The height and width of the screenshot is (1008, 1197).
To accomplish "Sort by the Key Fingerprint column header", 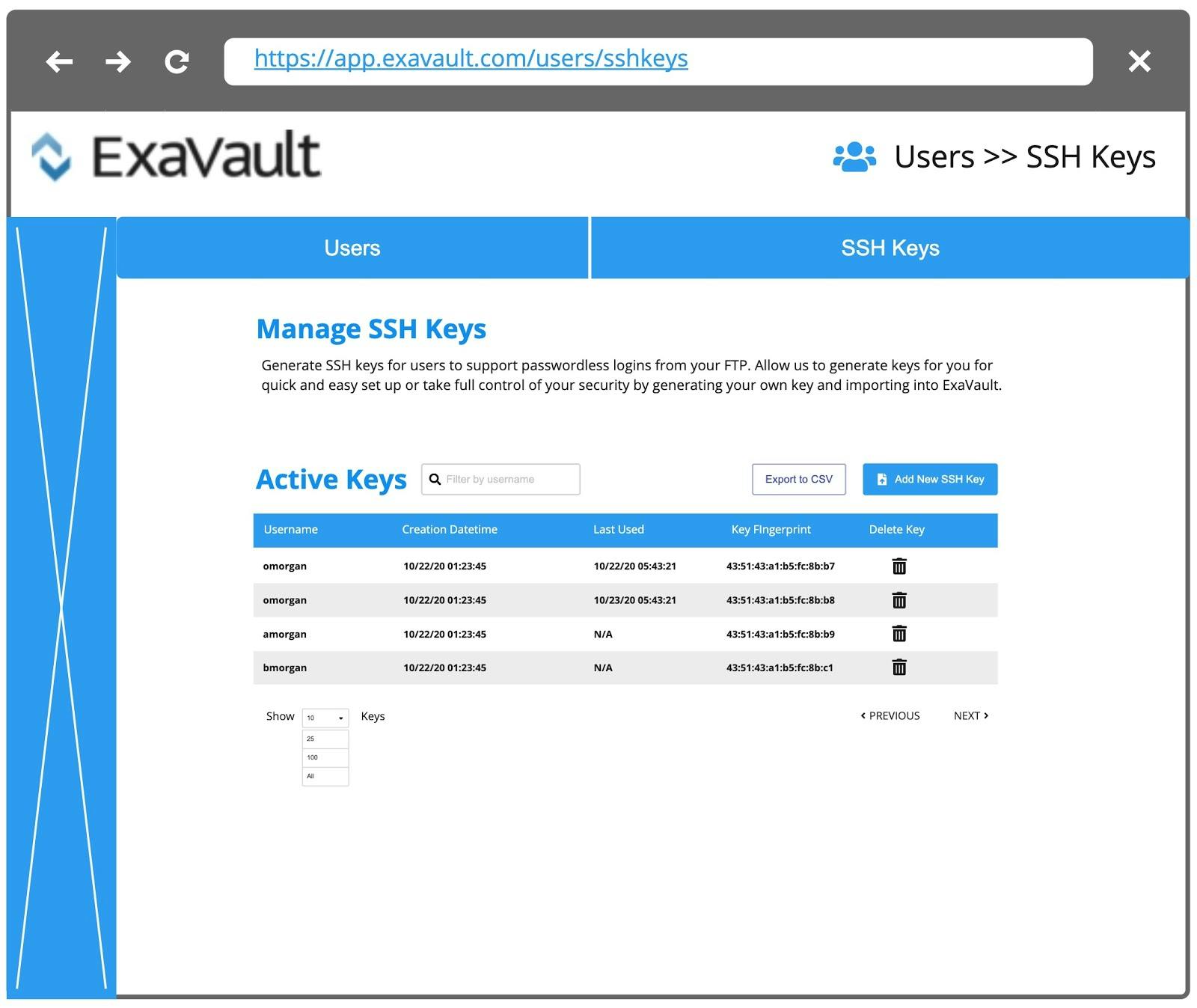I will click(771, 529).
